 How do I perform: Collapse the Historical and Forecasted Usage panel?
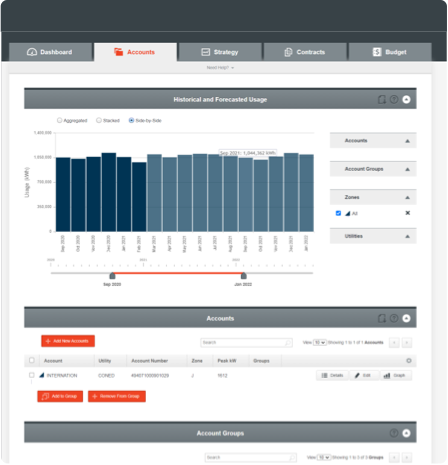pyautogui.click(x=406, y=99)
